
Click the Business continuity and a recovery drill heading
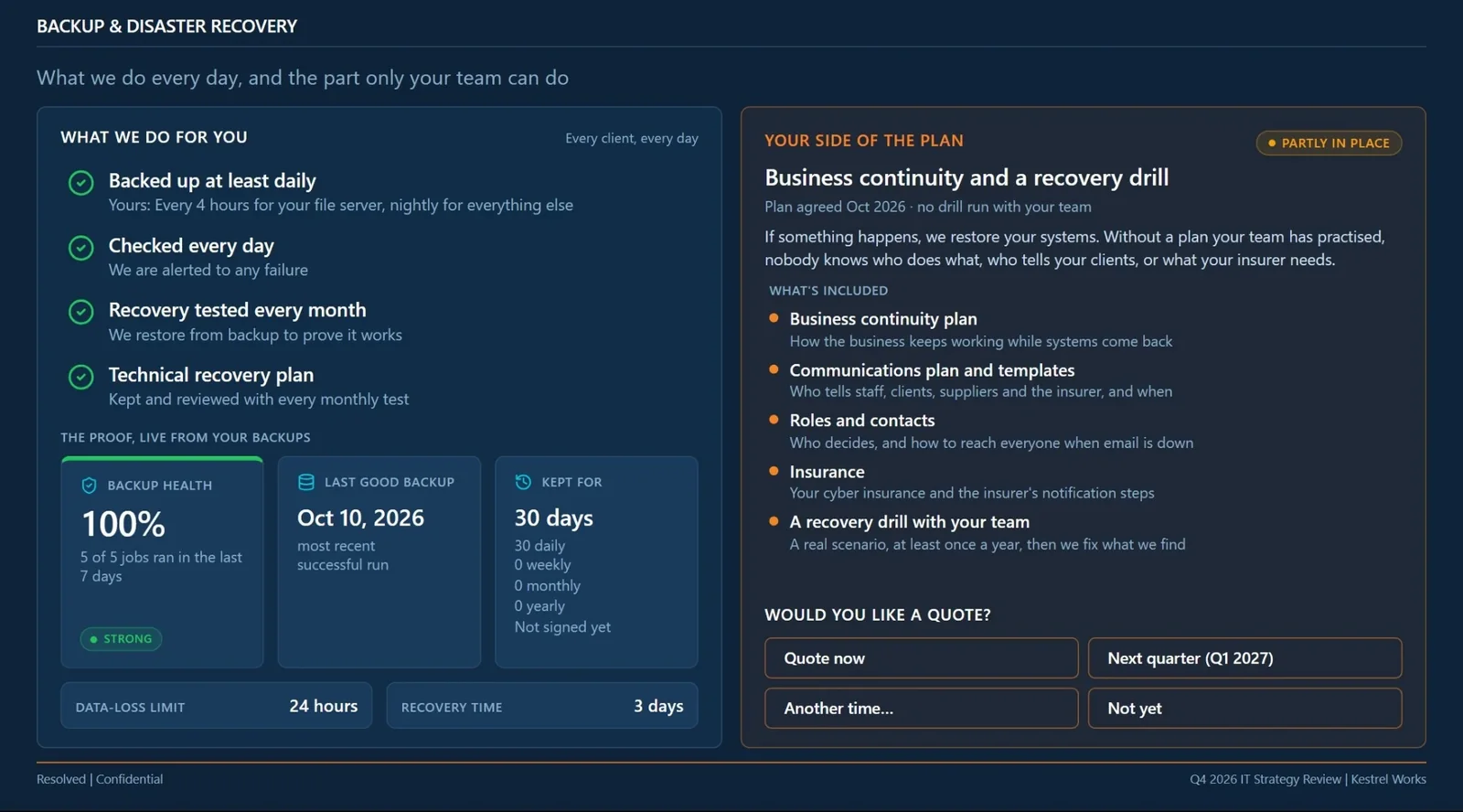click(x=966, y=177)
